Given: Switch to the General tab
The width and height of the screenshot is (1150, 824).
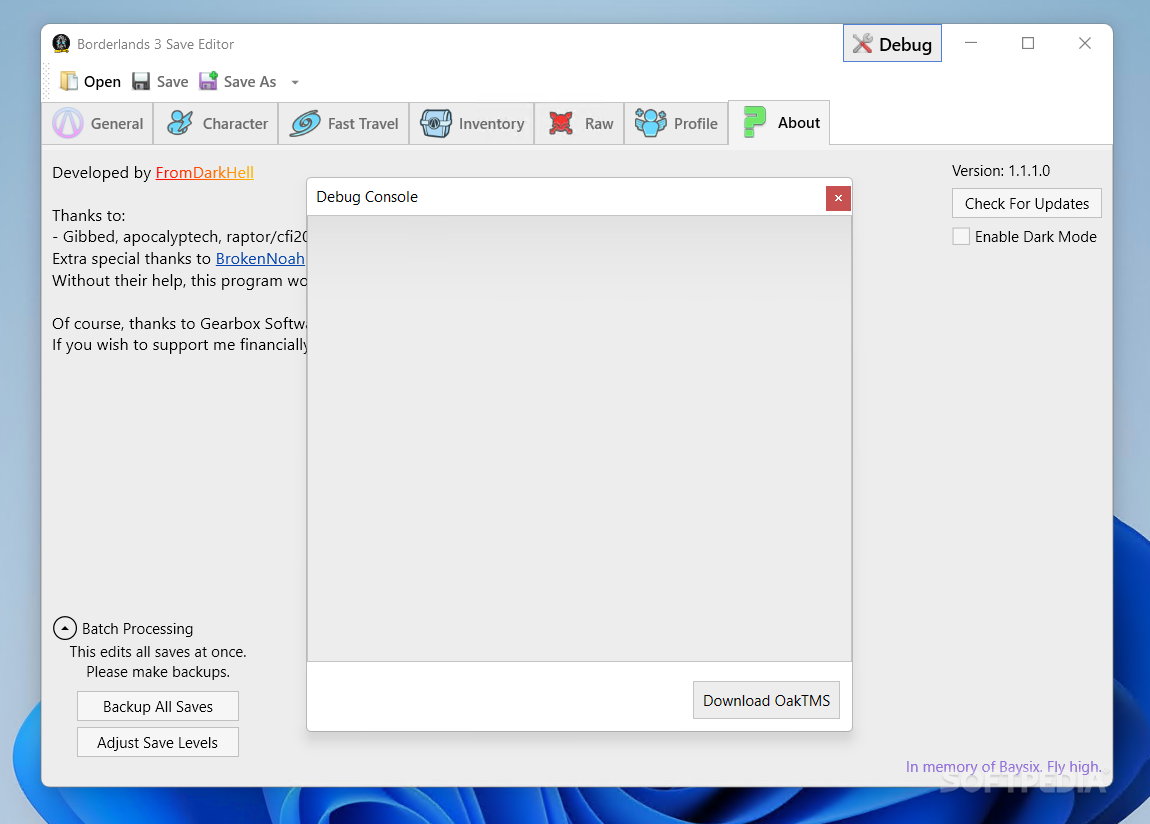Looking at the screenshot, I should [98, 124].
